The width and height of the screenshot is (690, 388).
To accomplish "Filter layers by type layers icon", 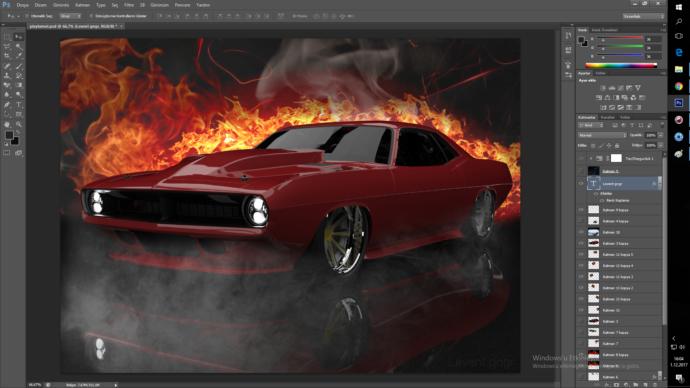I will point(632,126).
